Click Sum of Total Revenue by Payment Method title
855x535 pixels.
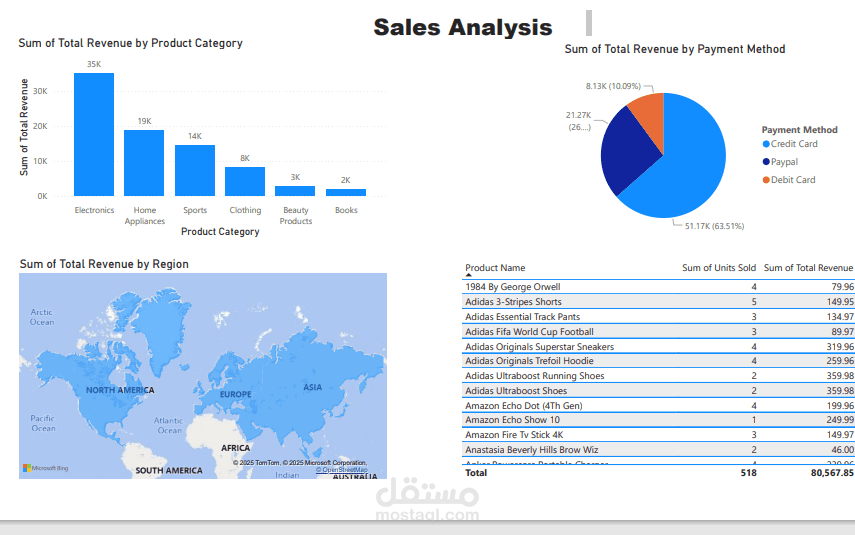click(675, 49)
